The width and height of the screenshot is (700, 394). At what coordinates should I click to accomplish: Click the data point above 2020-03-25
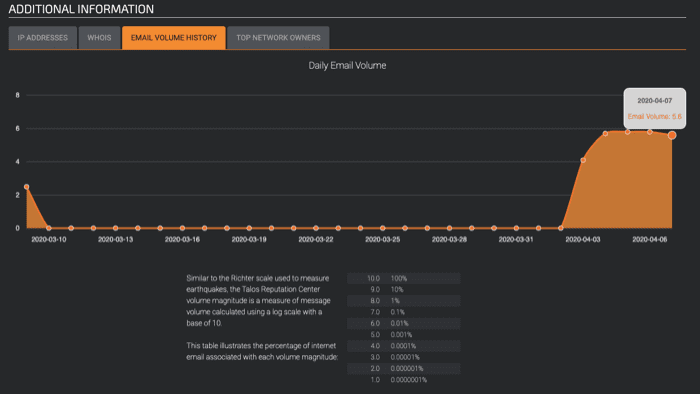tap(383, 228)
